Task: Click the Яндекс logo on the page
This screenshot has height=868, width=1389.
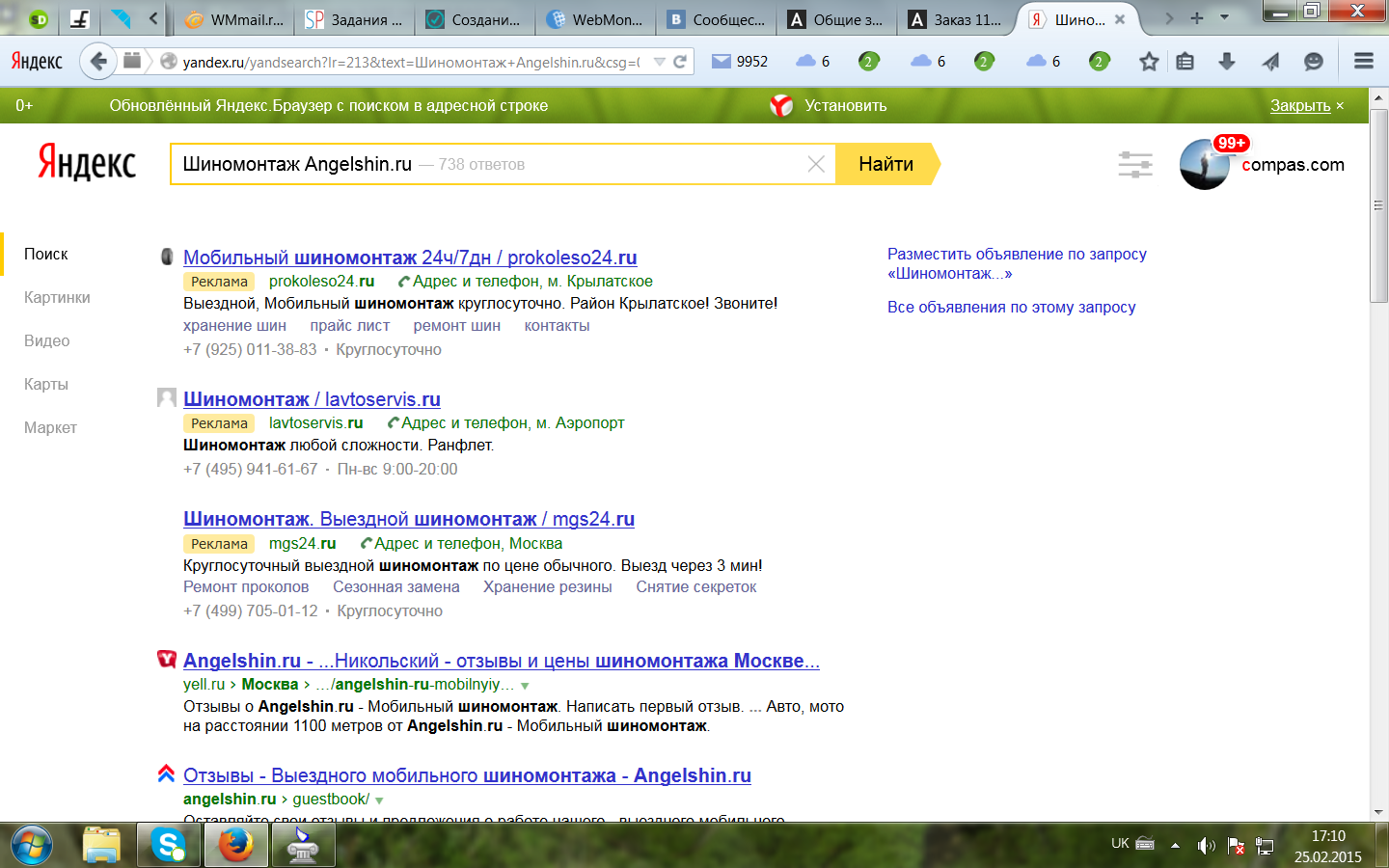Action: click(x=87, y=164)
